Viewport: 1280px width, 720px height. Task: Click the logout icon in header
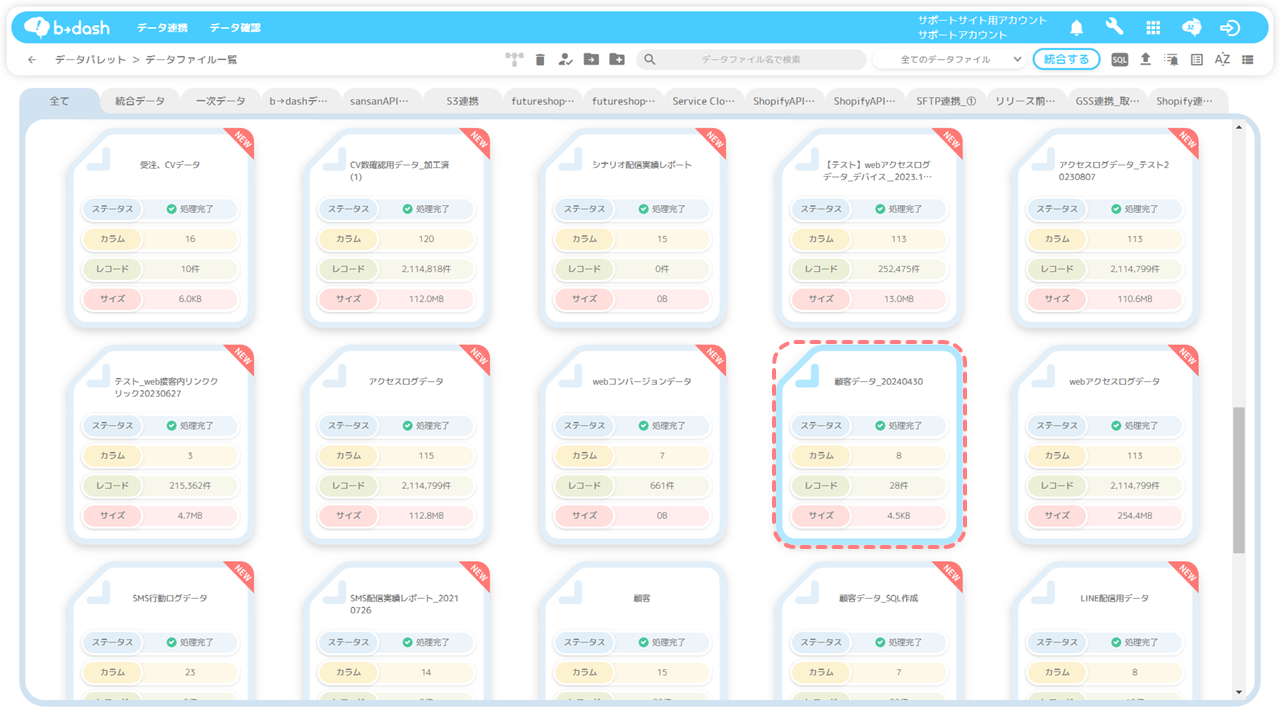[x=1230, y=28]
